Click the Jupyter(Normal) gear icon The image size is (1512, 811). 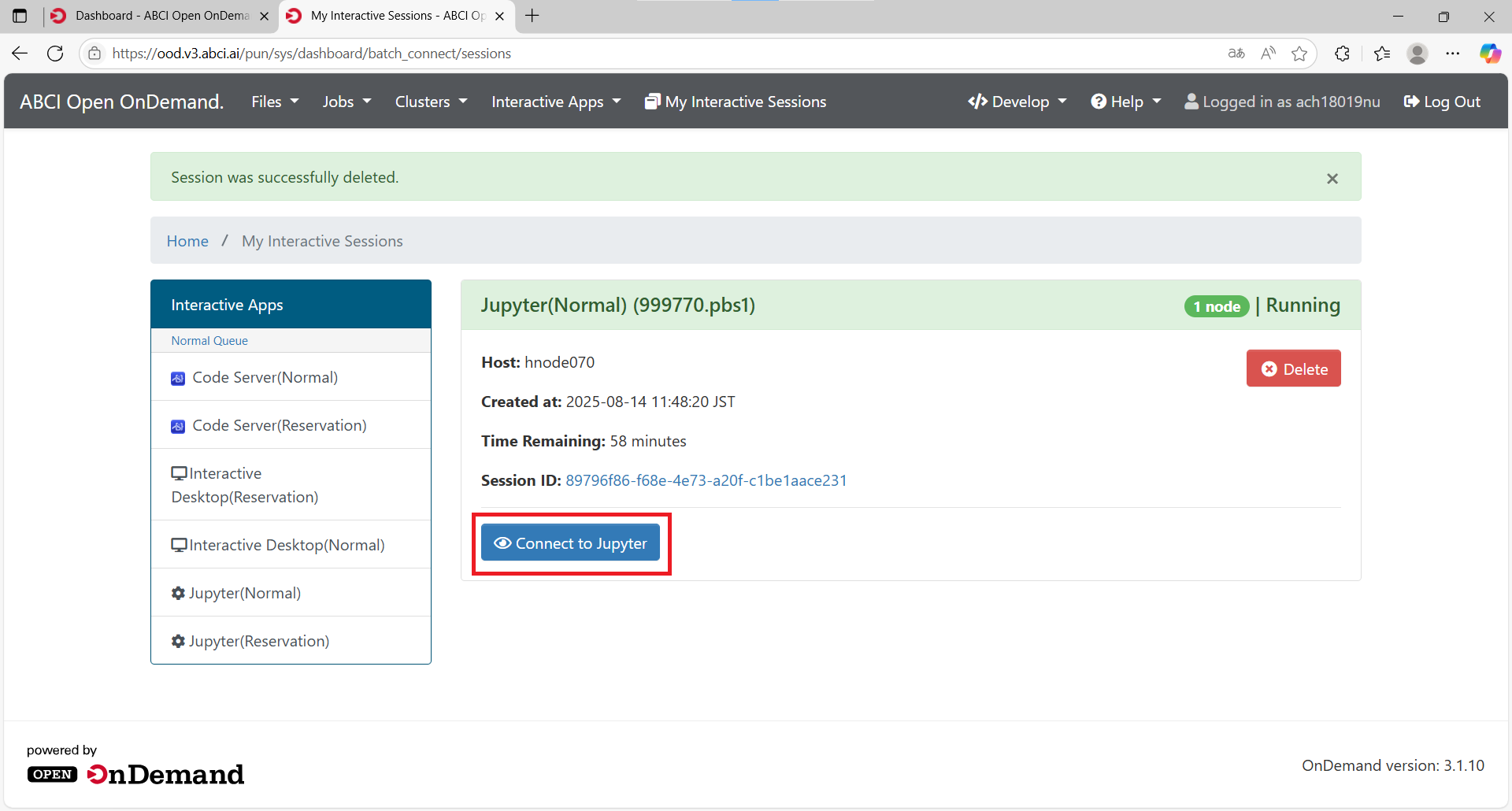(178, 593)
